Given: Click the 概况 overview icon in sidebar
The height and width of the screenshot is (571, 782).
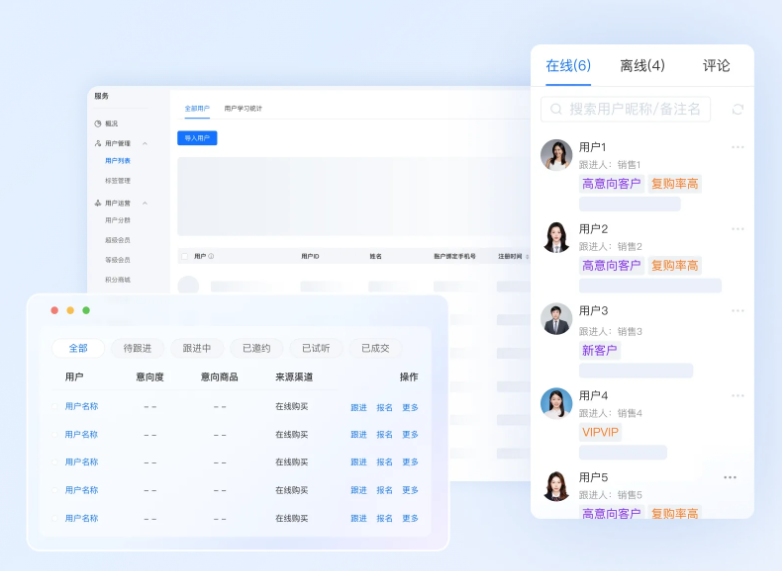Looking at the screenshot, I should pos(98,124).
